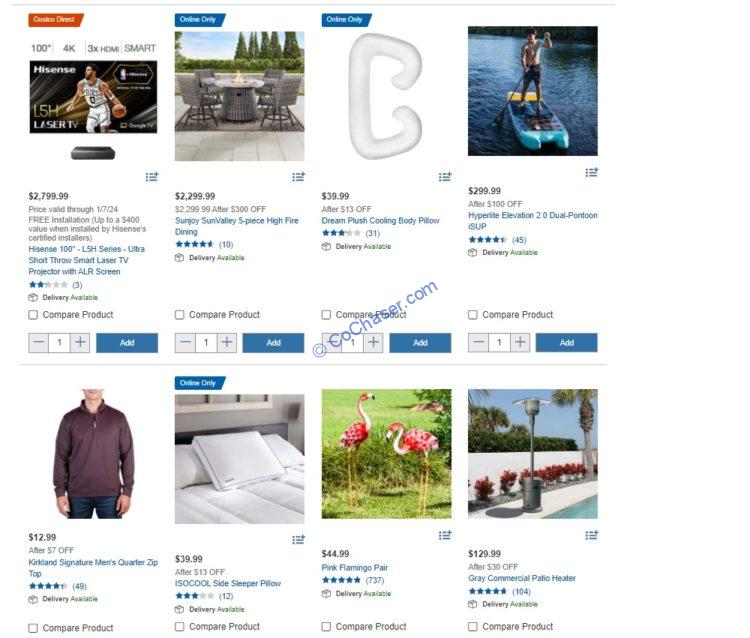Enable Compare Product for Kirkland Quarter Zip Top
Image resolution: width=750 pixels, height=638 pixels.
(33, 628)
